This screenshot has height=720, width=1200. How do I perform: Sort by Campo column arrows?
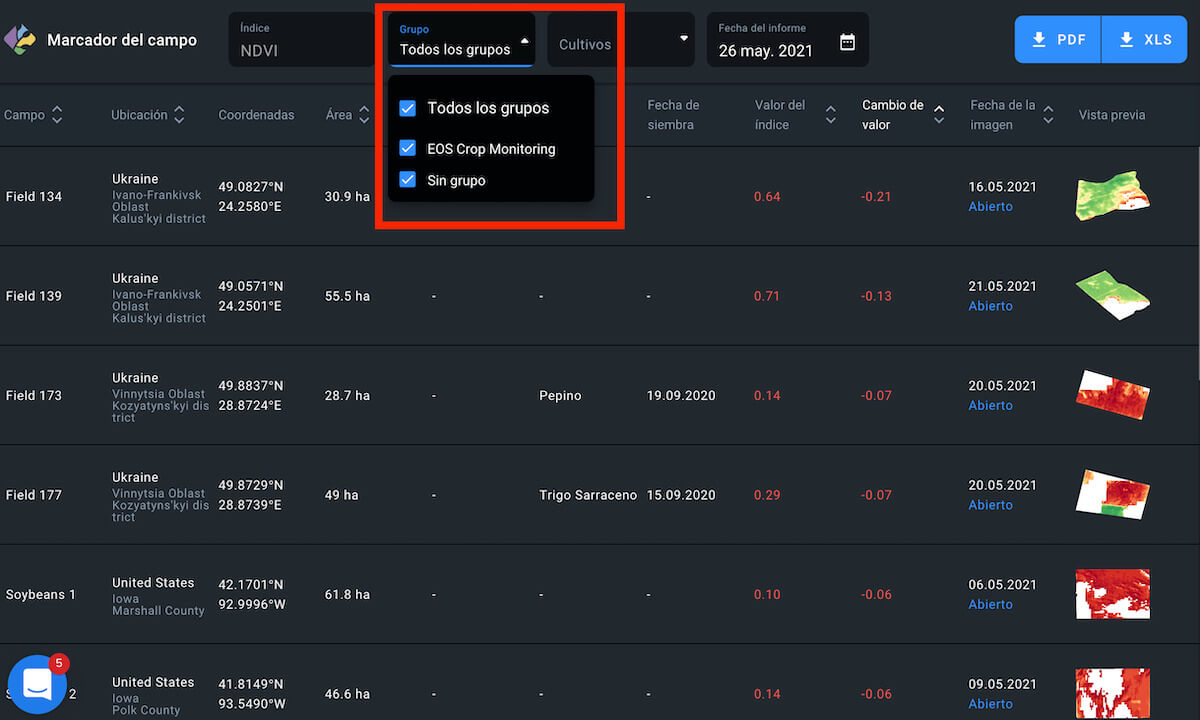[57, 115]
